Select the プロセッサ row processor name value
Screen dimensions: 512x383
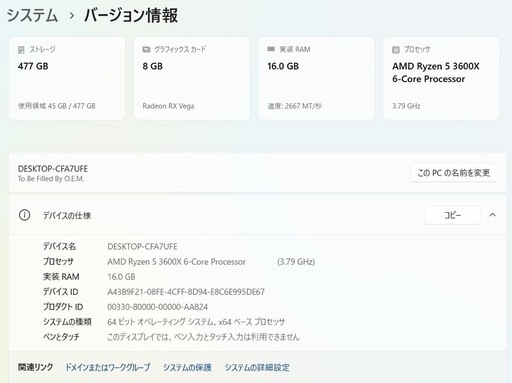[176, 262]
